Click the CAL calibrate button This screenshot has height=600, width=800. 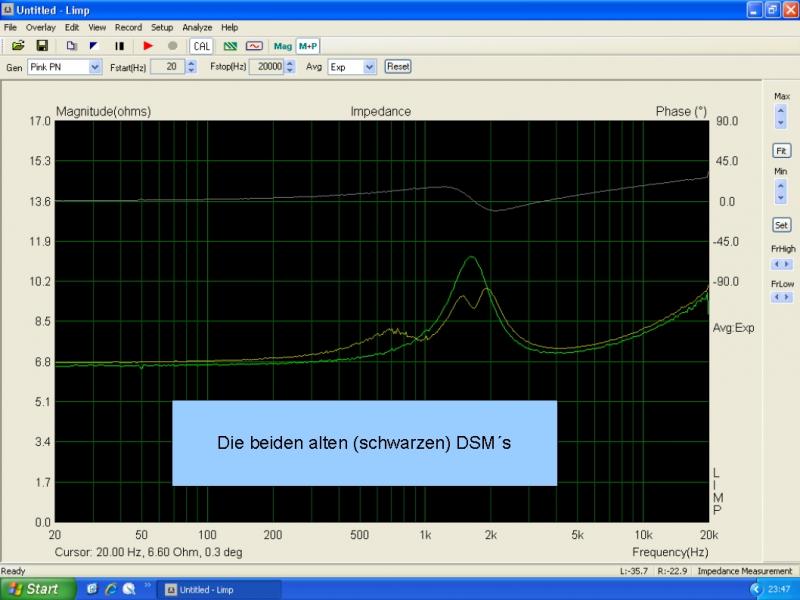201,46
